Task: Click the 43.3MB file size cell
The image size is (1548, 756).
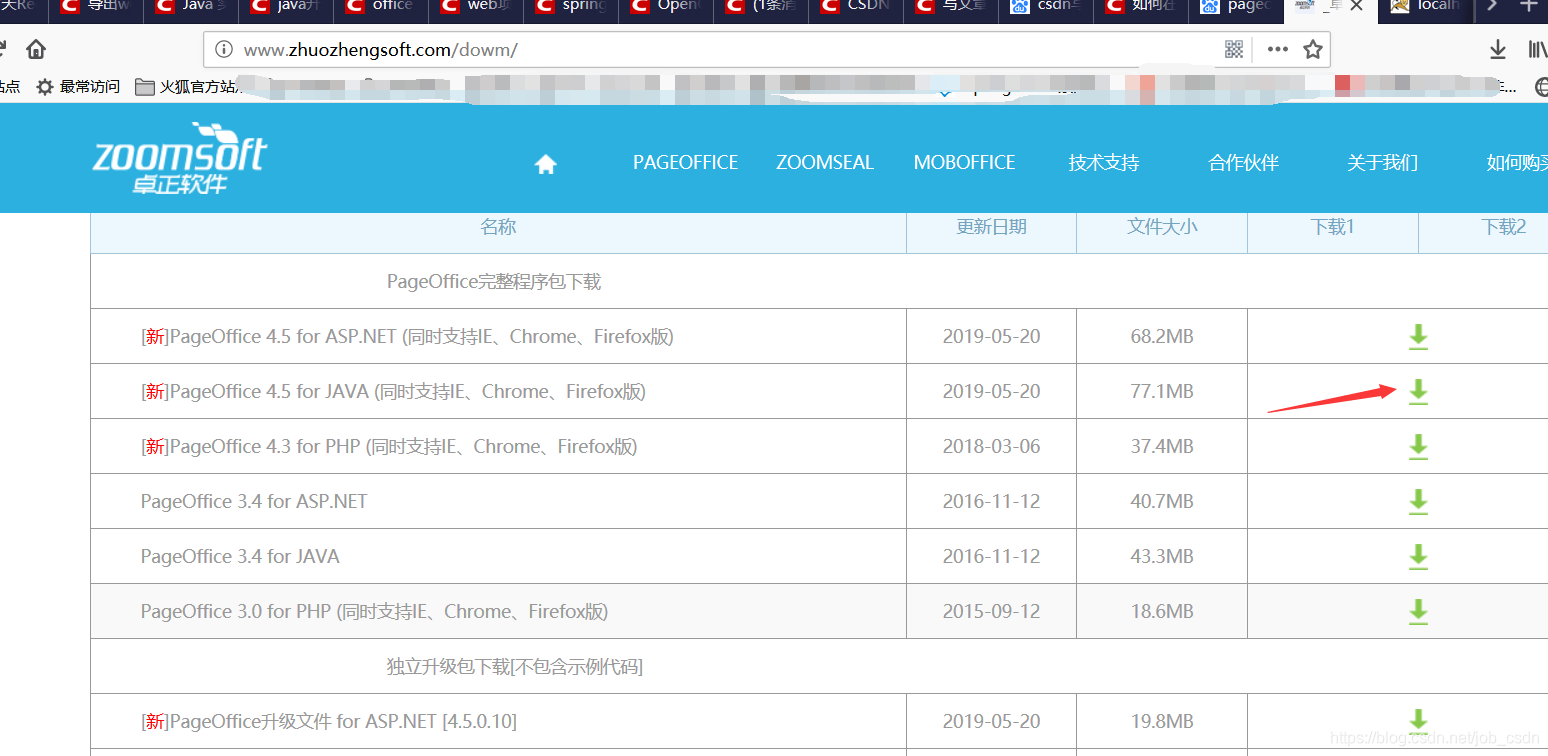Action: tap(1162, 557)
